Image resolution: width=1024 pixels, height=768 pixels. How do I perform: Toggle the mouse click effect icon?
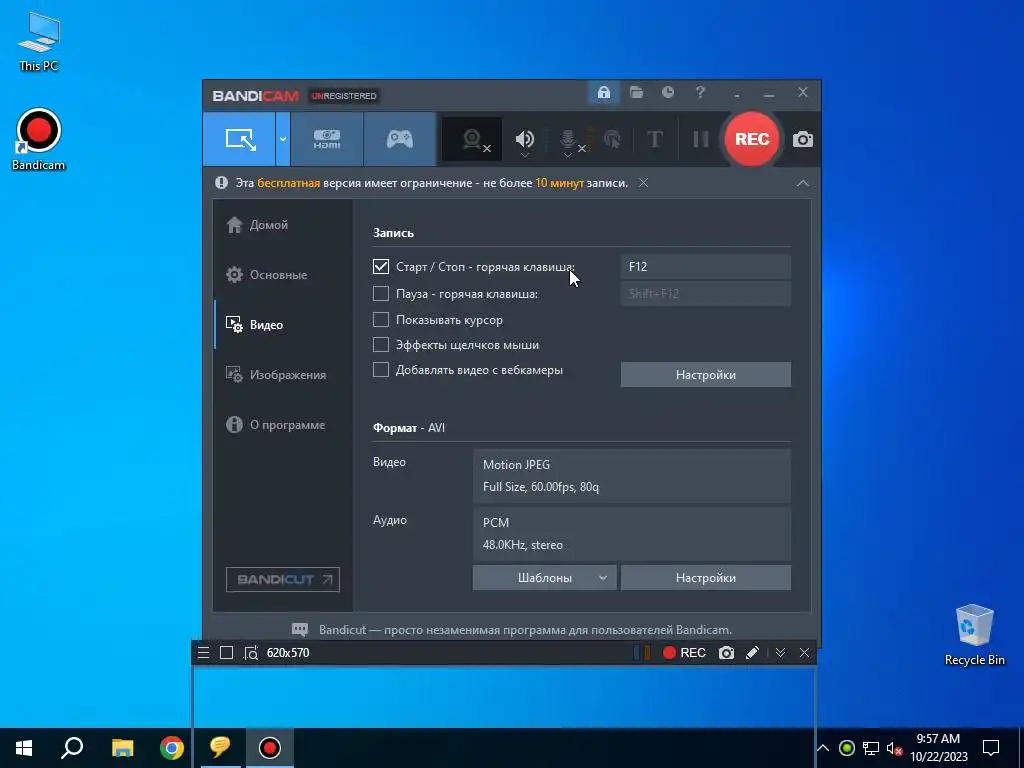click(612, 139)
